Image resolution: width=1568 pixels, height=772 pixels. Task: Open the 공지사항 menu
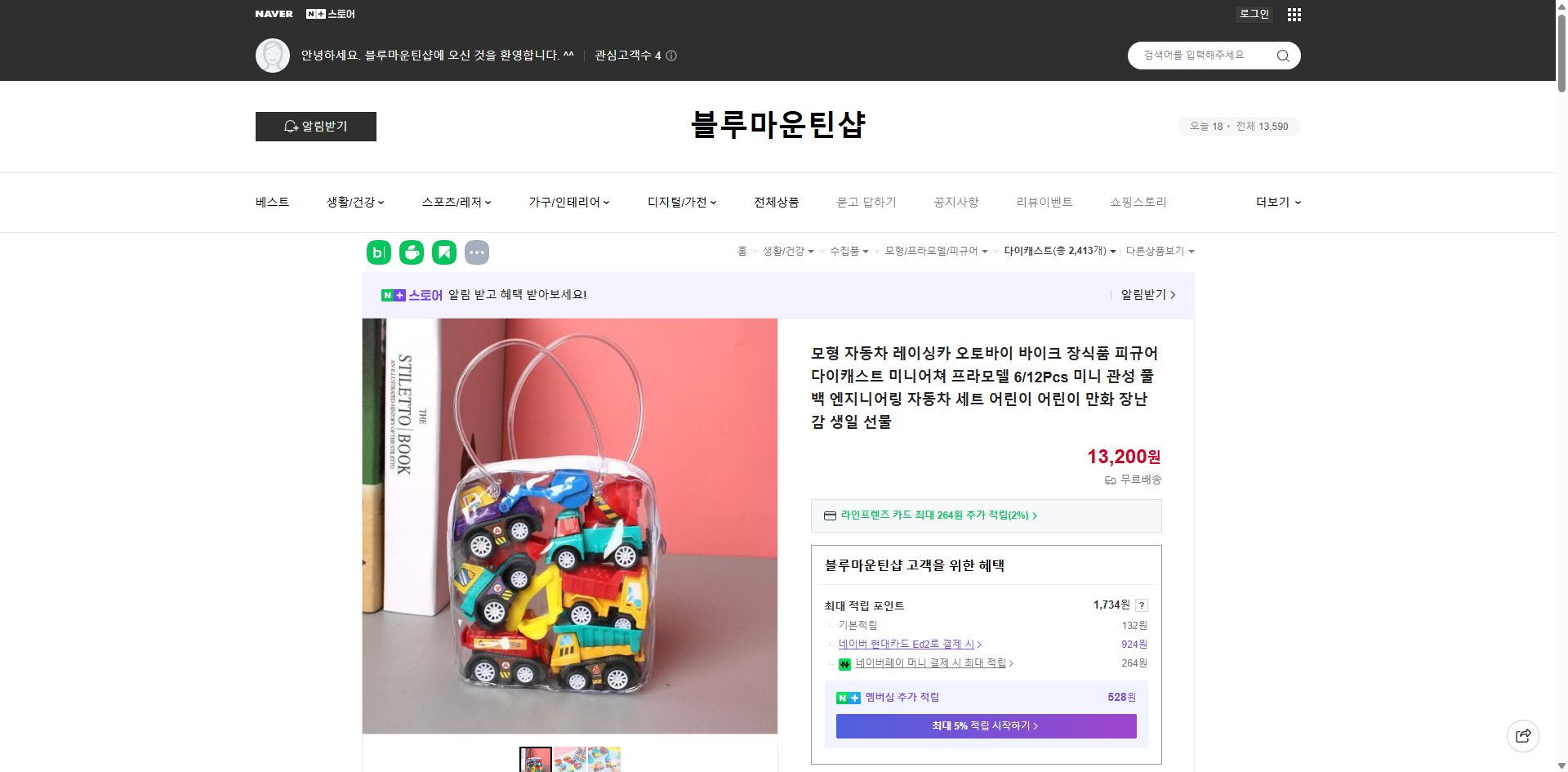(x=955, y=202)
